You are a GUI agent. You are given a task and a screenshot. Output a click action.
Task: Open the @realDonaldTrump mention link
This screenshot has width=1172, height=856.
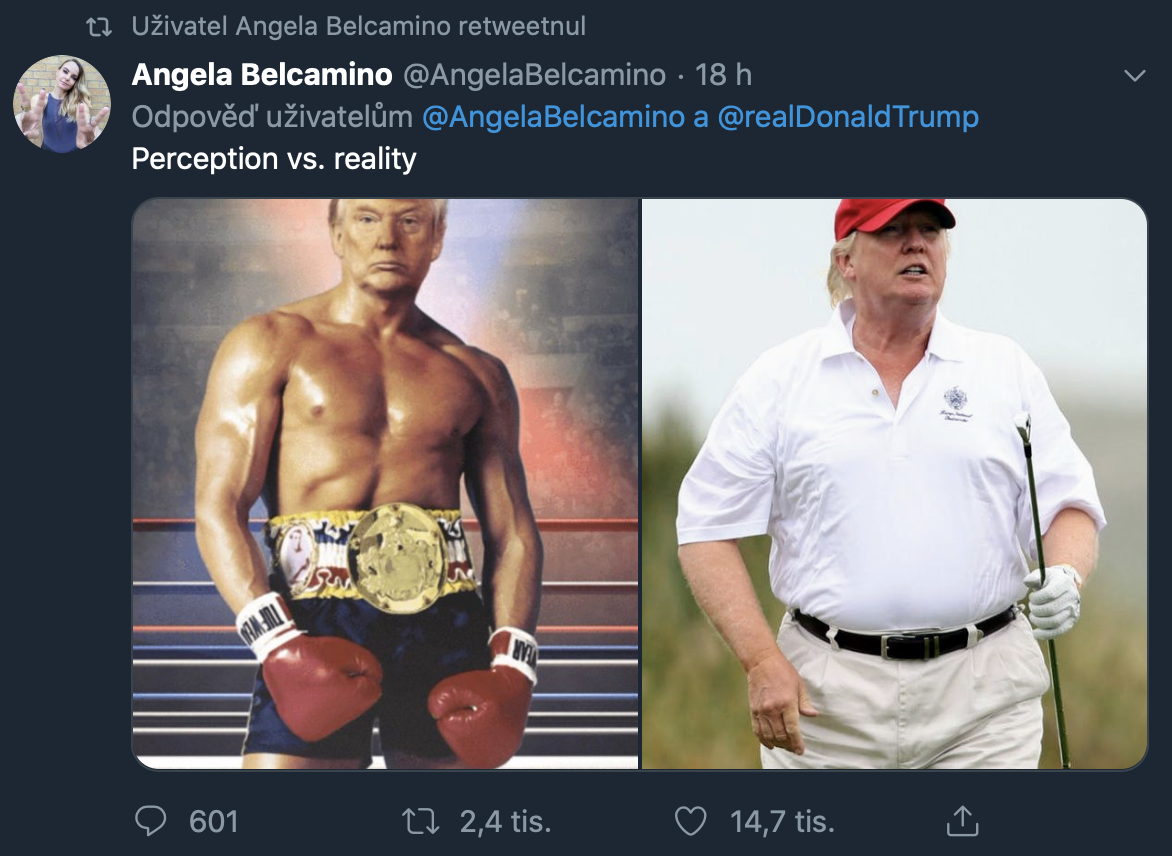848,117
